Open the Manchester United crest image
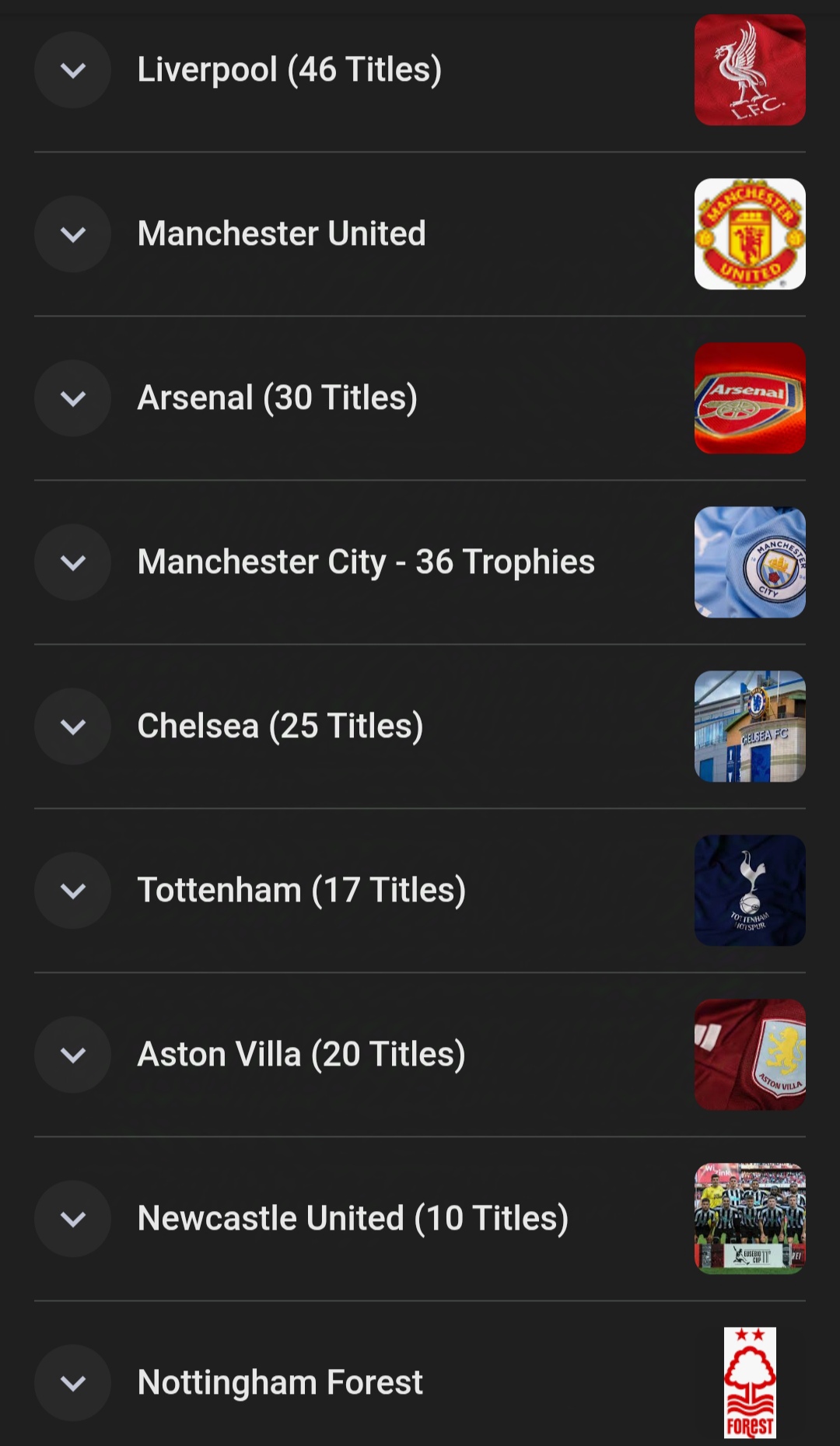Viewport: 840px width, 1446px height. click(750, 234)
